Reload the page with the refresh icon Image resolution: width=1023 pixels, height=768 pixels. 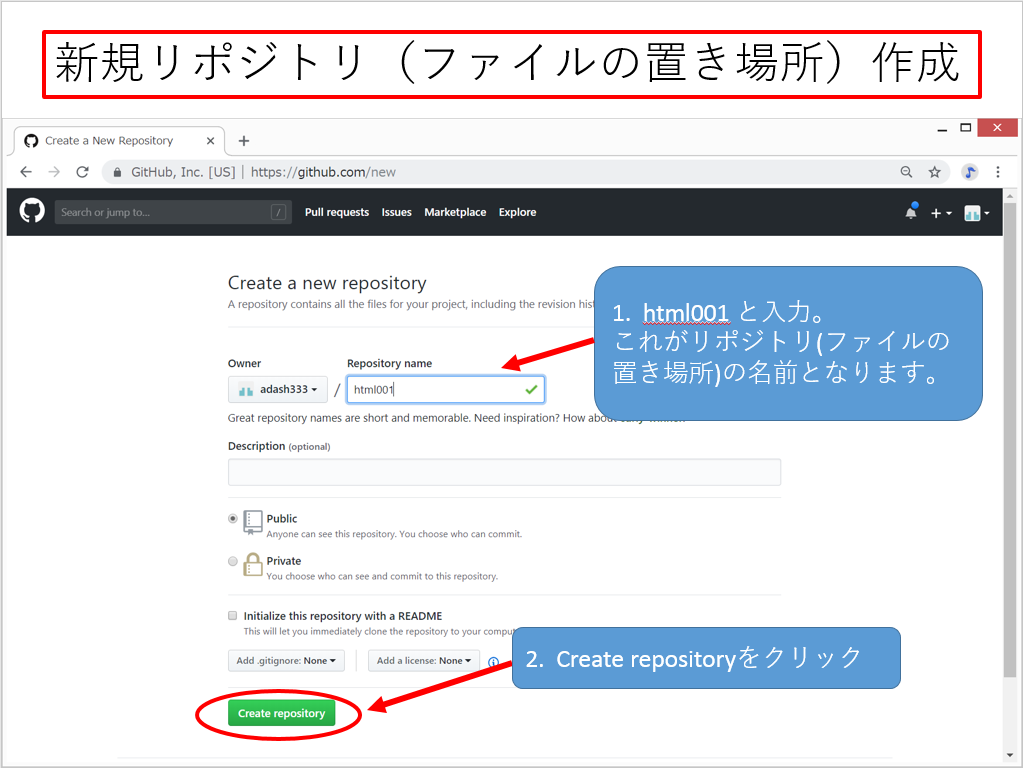(x=82, y=172)
